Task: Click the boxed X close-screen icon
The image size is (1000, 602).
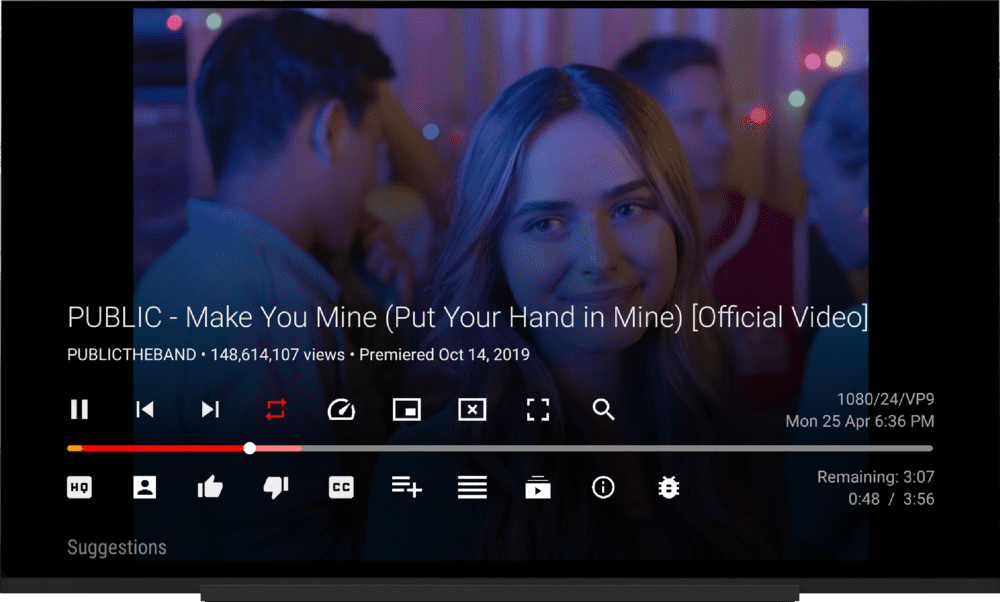Action: tap(473, 409)
